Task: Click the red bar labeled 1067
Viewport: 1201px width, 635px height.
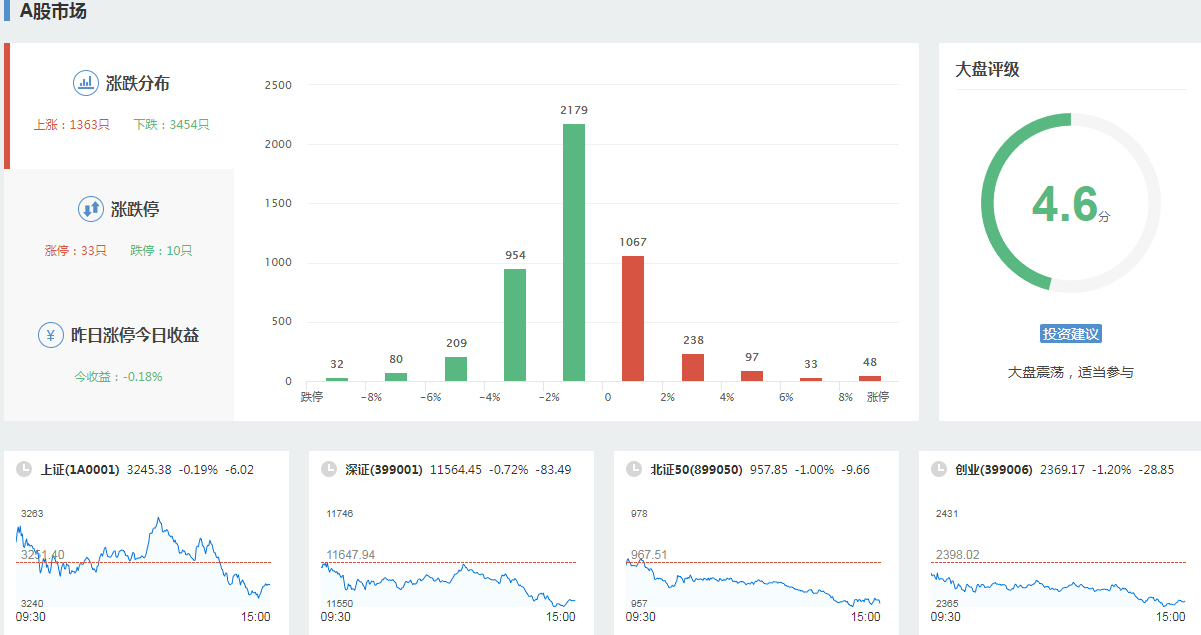Action: pos(633,318)
